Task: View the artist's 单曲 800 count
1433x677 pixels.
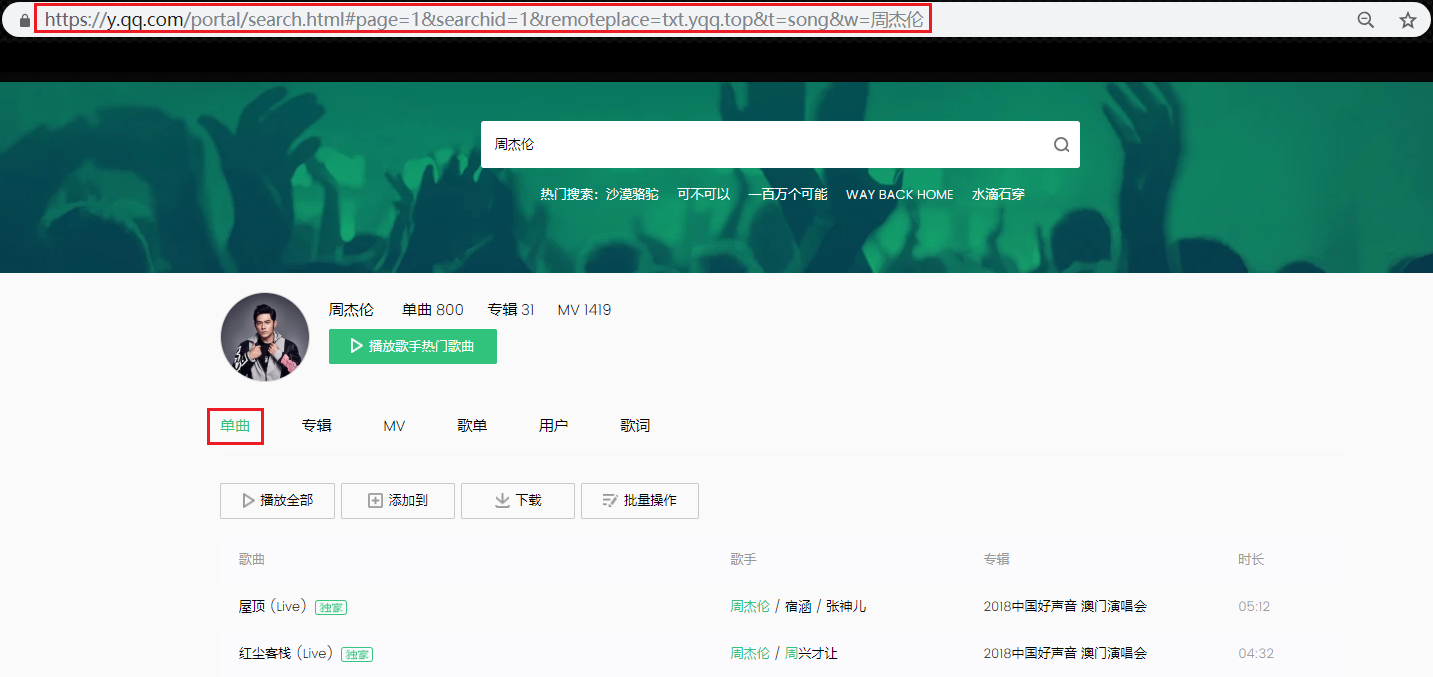Action: [x=433, y=310]
